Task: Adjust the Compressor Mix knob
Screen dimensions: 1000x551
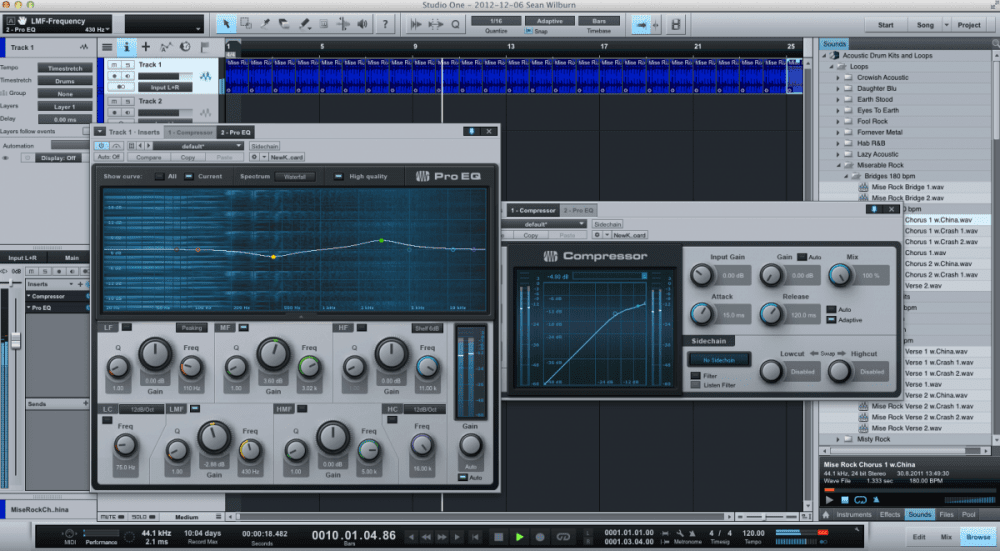Action: tap(838, 274)
